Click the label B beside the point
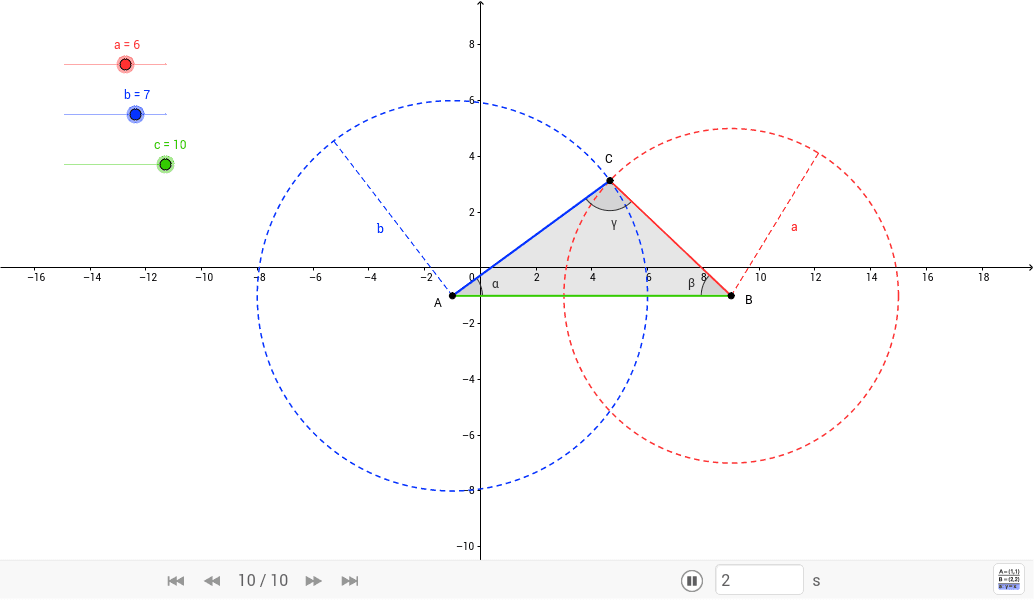The image size is (1035, 600). (x=749, y=300)
